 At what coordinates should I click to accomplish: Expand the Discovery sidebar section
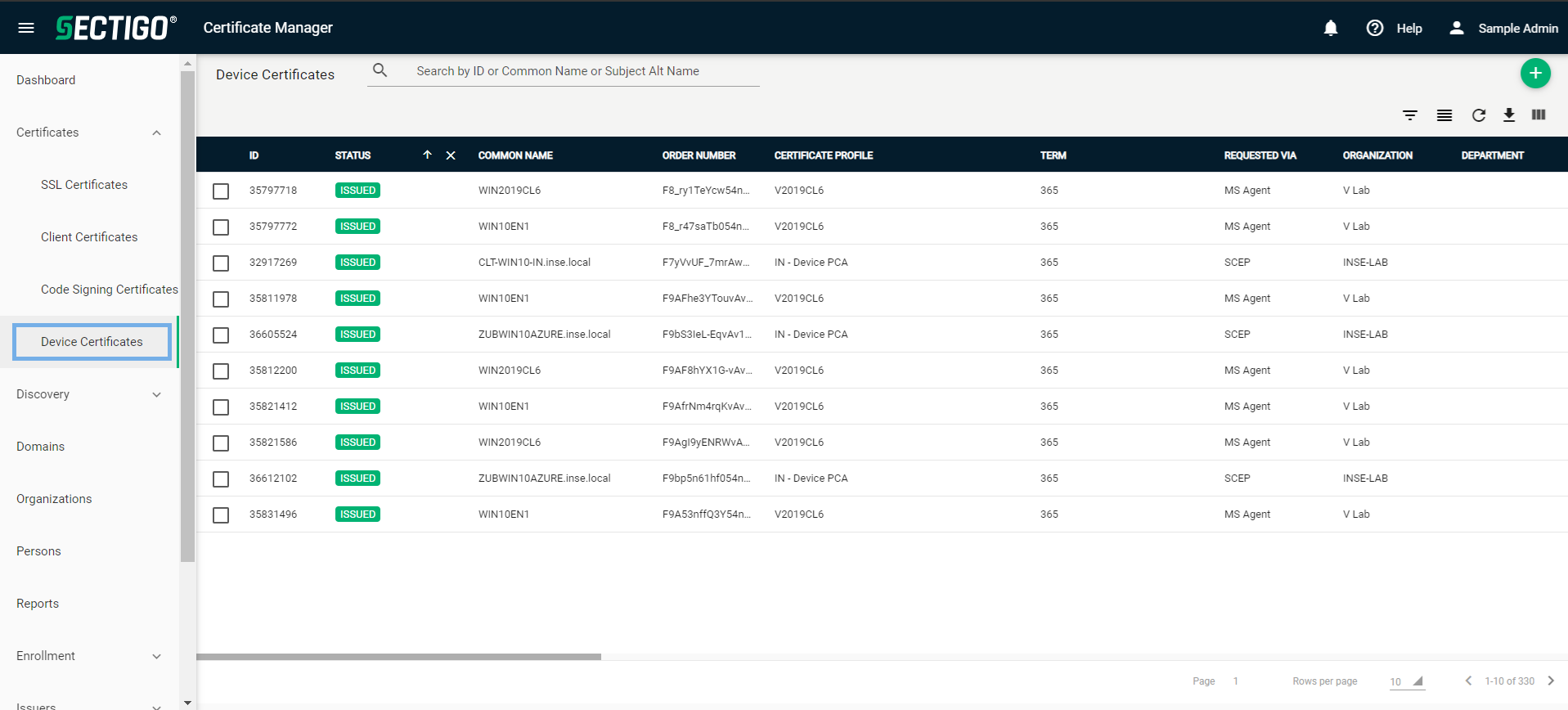tap(156, 394)
